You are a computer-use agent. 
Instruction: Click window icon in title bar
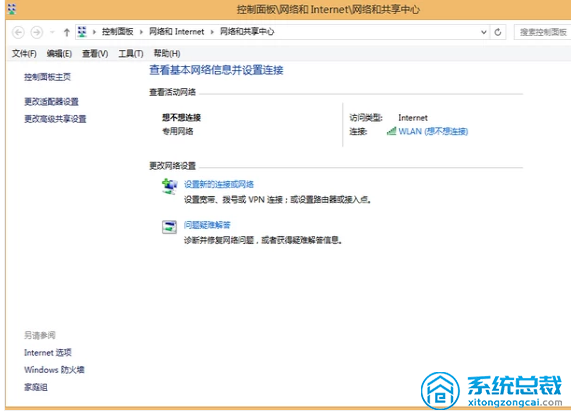[12, 9]
